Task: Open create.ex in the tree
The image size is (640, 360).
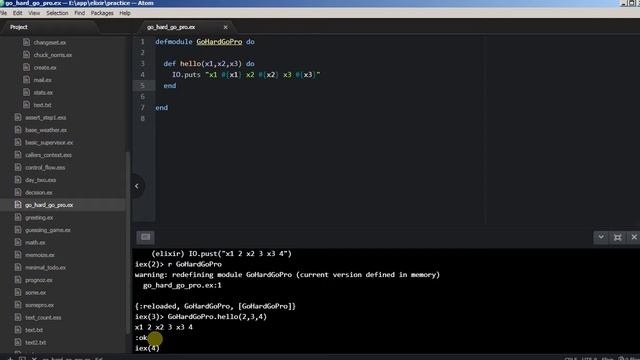Action: tap(45, 67)
